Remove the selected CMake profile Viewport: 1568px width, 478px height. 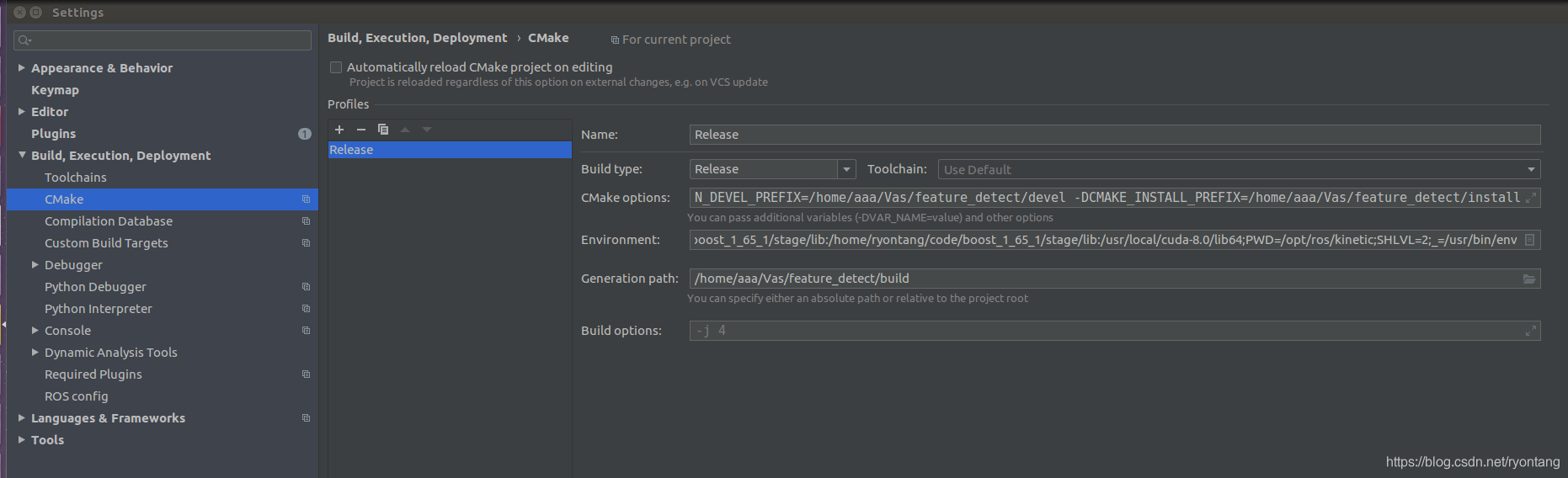pos(361,130)
